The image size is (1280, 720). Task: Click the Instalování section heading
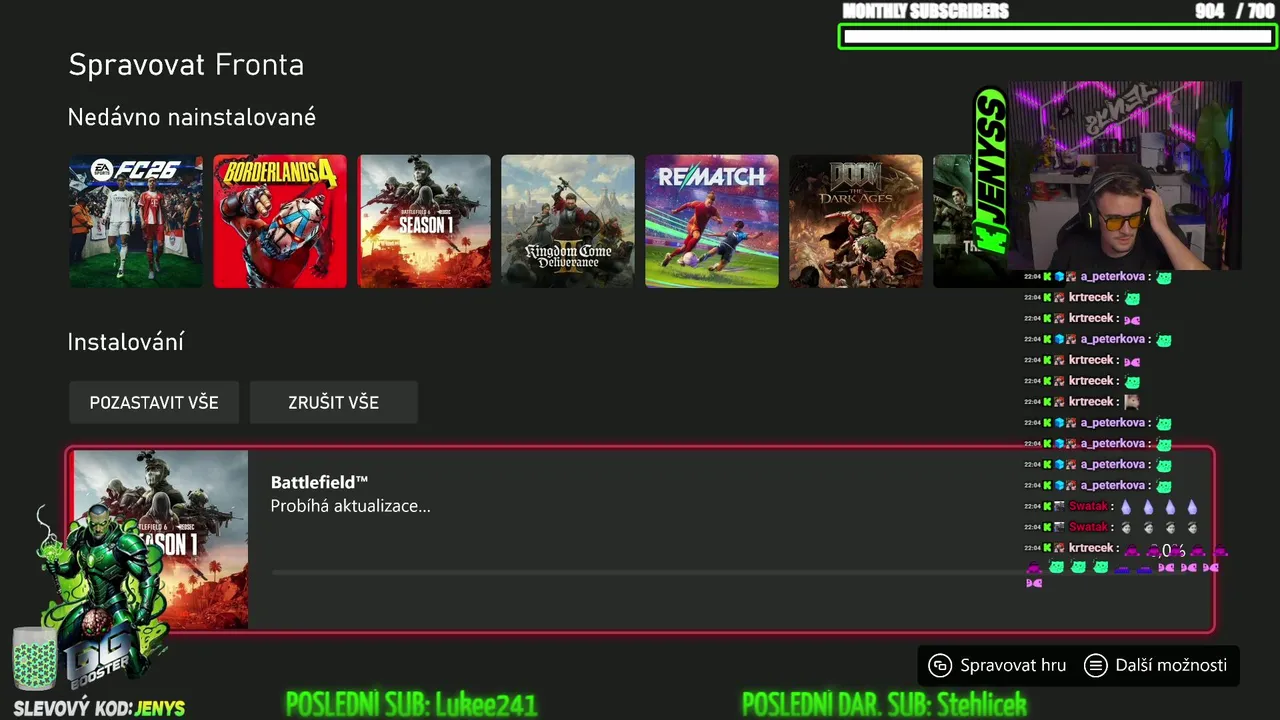(x=125, y=342)
